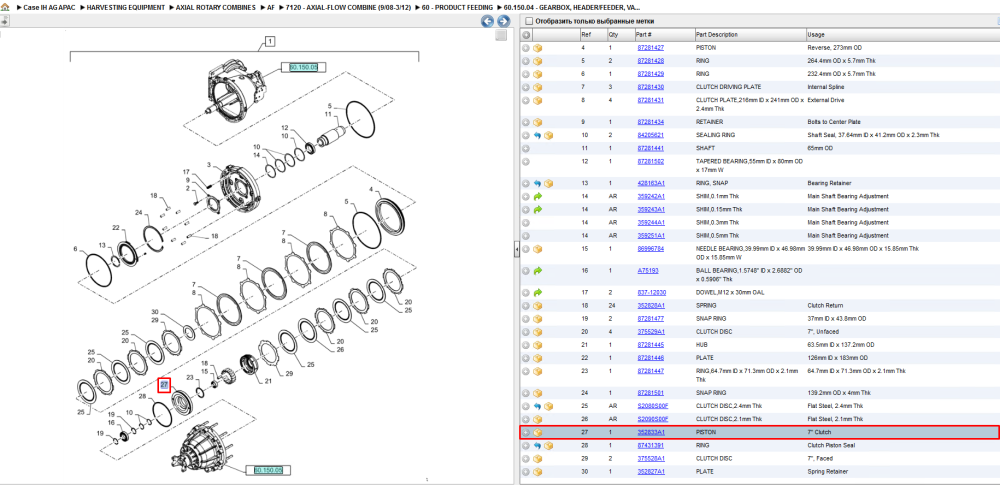This screenshot has width=1000, height=485.
Task: Select gray circle toggle for SNAP RING 87281581
Action: coord(526,393)
